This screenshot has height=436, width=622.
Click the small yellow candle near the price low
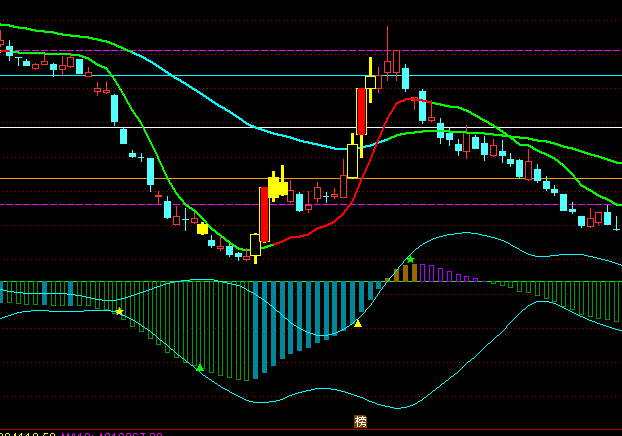(203, 229)
